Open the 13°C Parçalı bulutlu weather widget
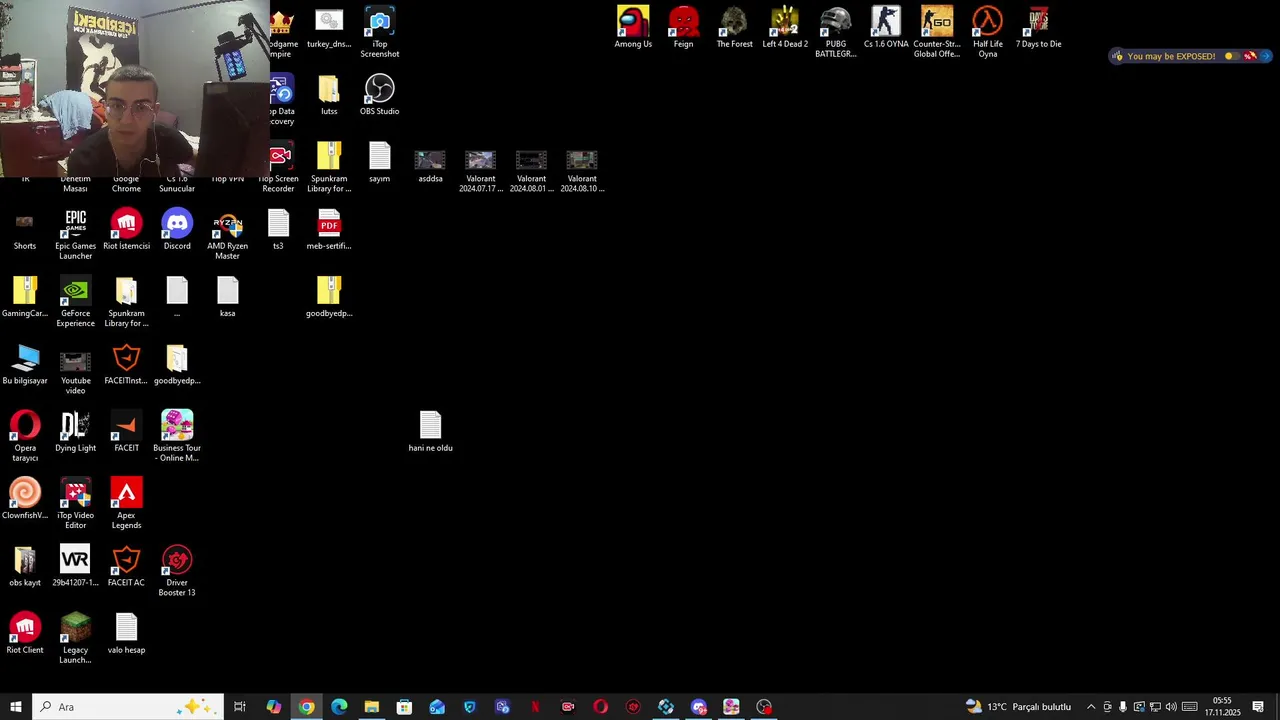This screenshot has height=720, width=1280. pyautogui.click(x=1019, y=707)
